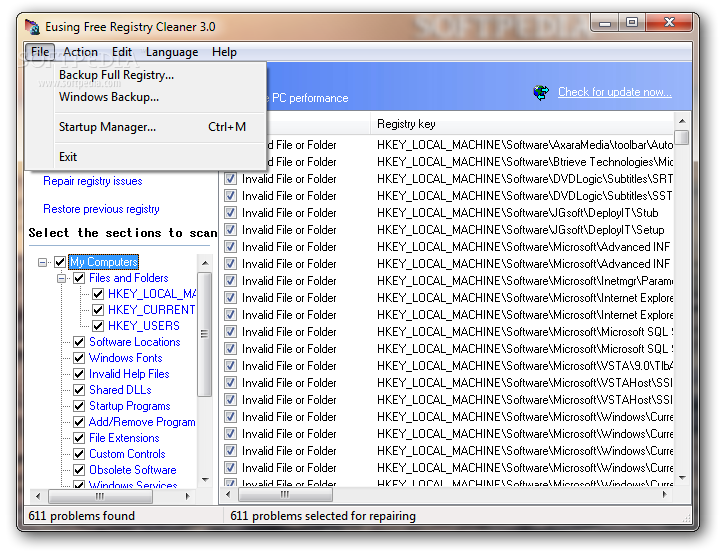Click scroll down arrow of results list
The height and width of the screenshot is (552, 720).
(682, 478)
